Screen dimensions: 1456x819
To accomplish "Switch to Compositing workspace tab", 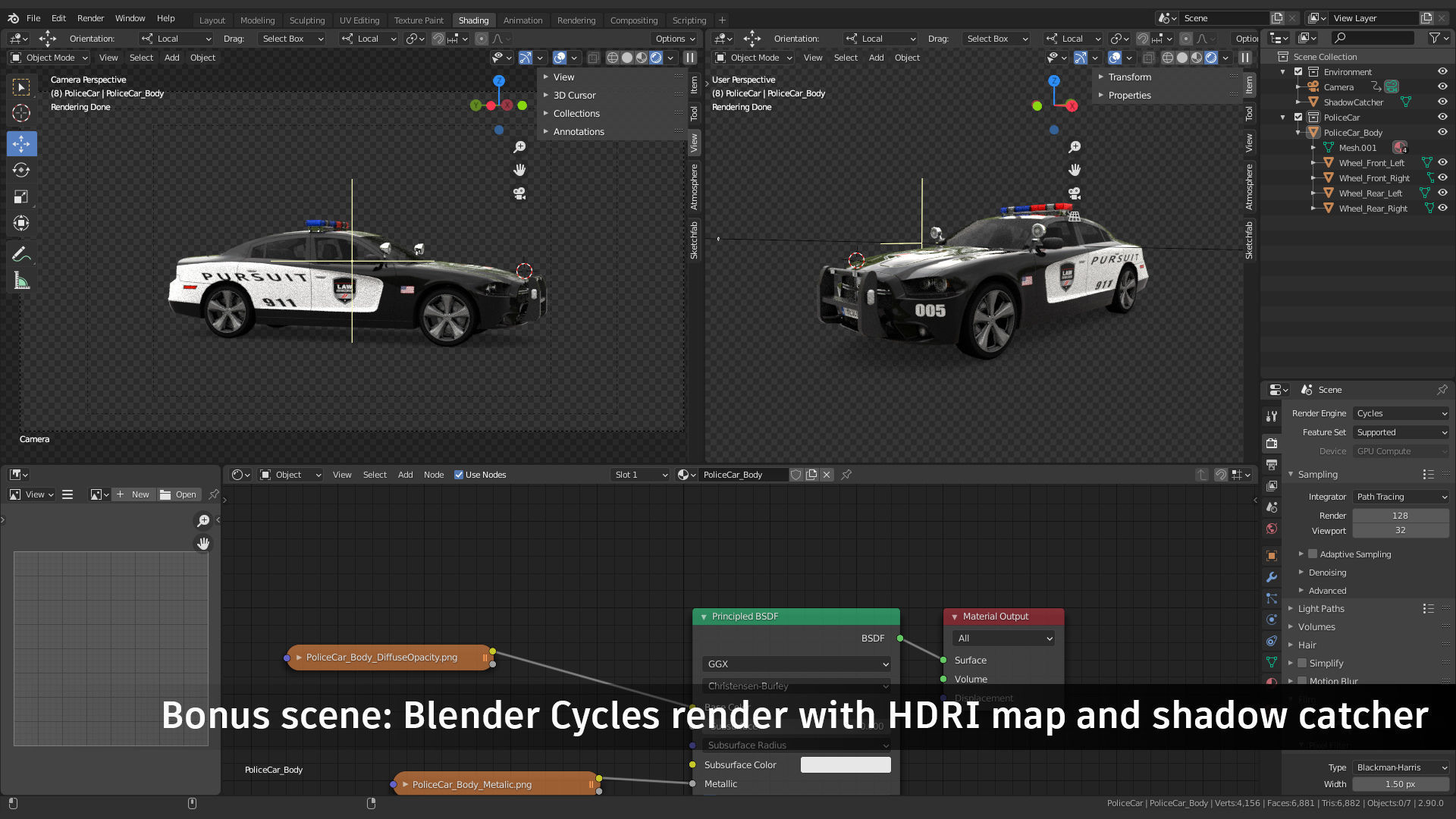I will [634, 20].
